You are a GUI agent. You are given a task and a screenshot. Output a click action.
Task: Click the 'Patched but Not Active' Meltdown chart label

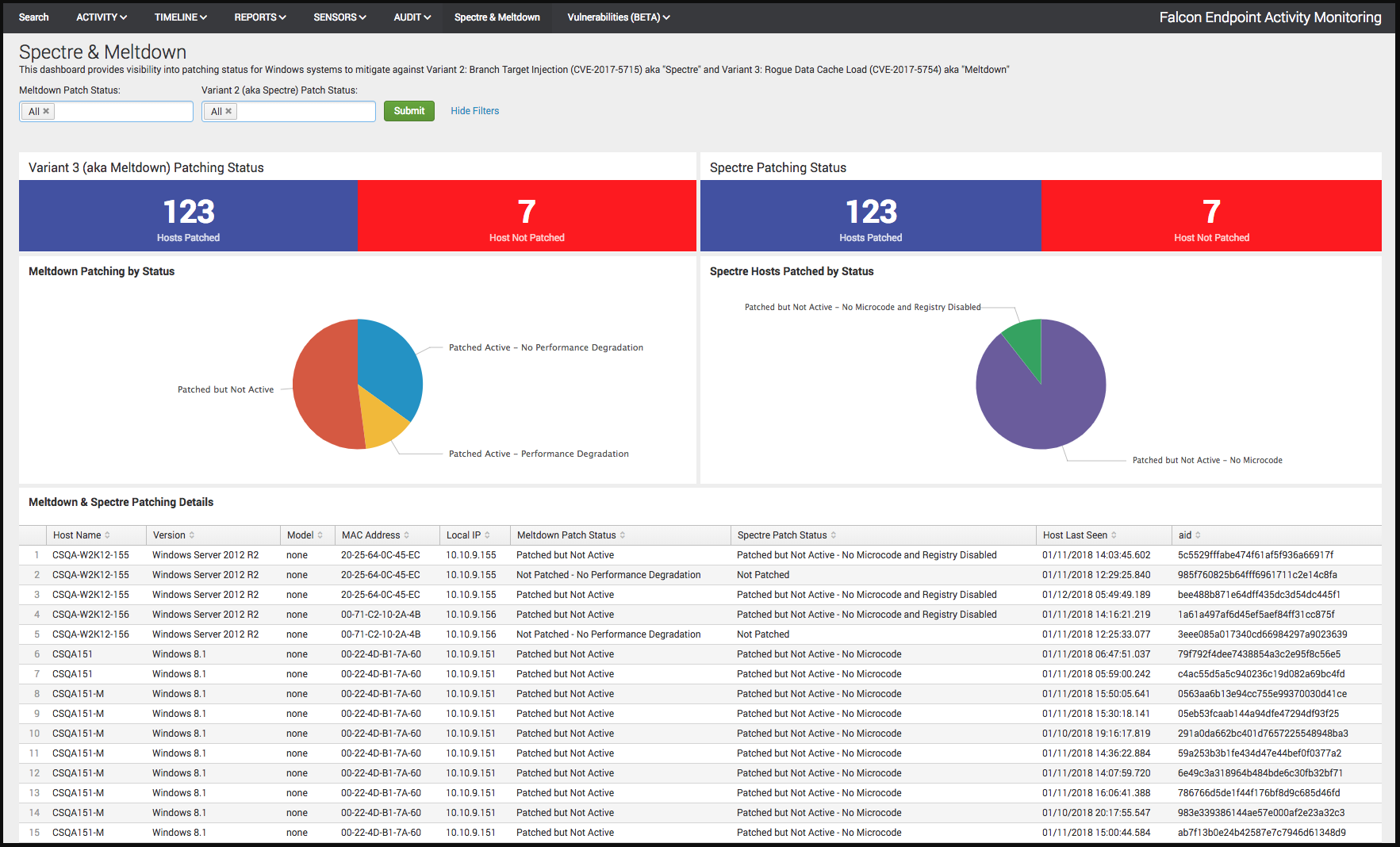pyautogui.click(x=225, y=389)
